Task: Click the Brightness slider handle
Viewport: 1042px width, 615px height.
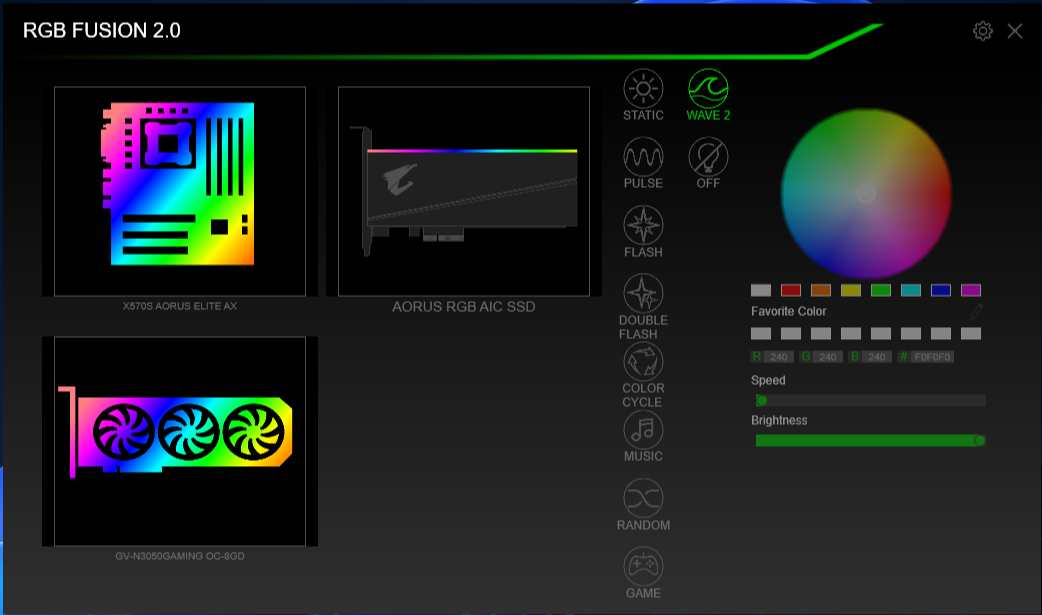Action: [981, 439]
